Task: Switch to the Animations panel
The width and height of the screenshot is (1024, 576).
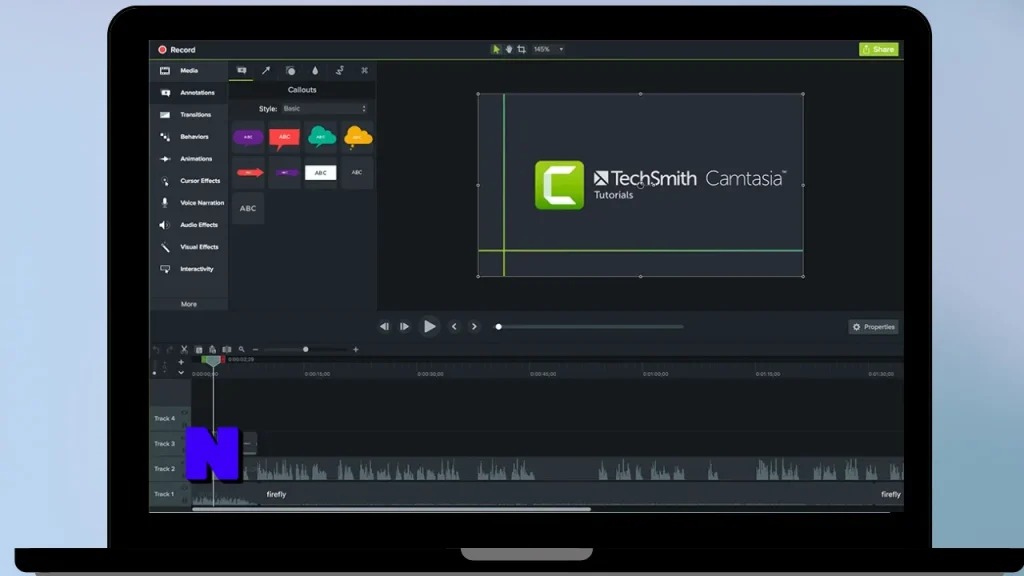Action: coord(189,159)
